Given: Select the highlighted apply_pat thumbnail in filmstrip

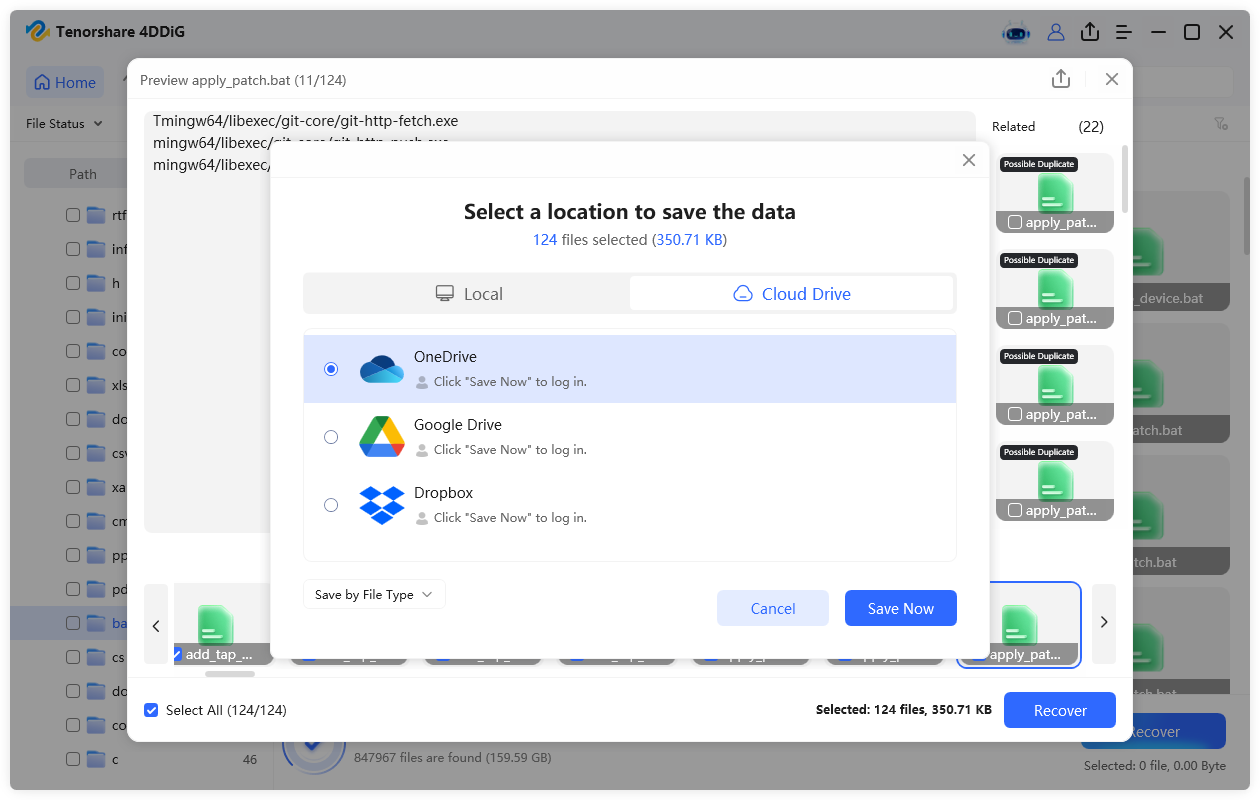Looking at the screenshot, I should (1019, 624).
